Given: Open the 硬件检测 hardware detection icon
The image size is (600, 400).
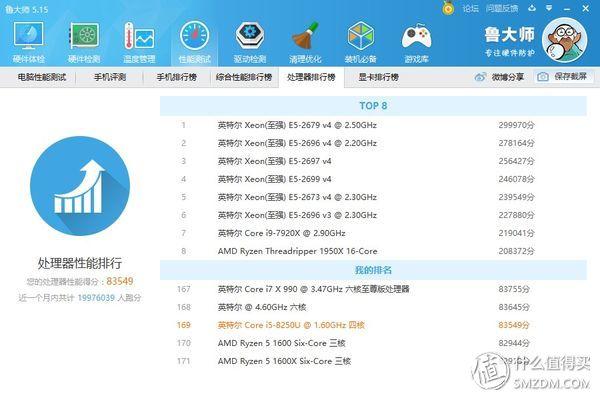Looking at the screenshot, I should pos(84,42).
